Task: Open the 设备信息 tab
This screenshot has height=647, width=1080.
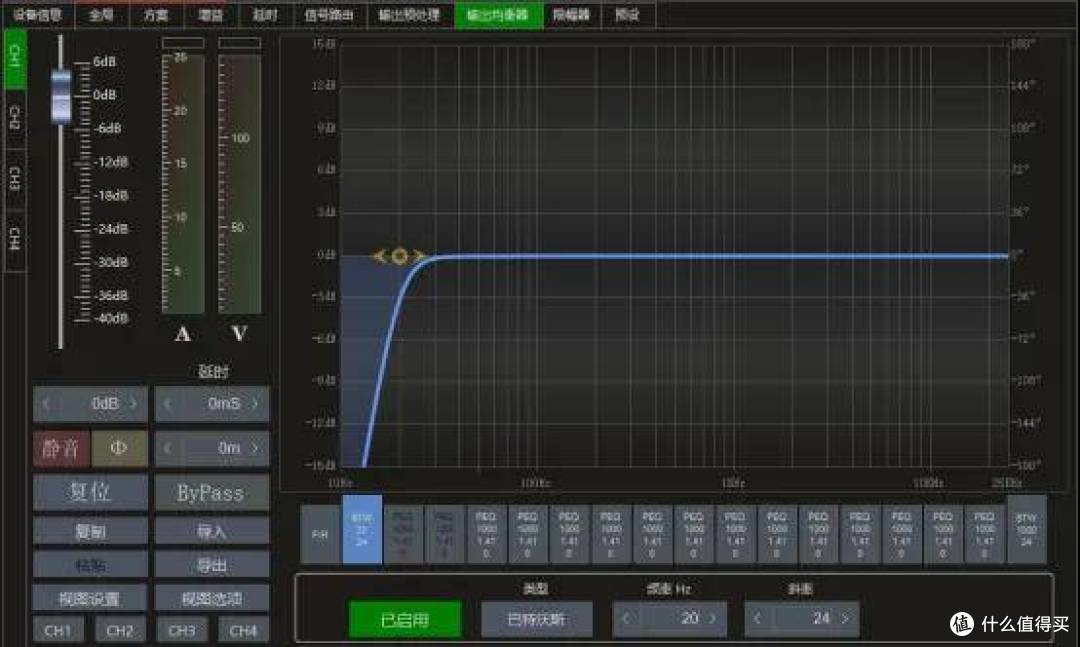Action: 37,14
